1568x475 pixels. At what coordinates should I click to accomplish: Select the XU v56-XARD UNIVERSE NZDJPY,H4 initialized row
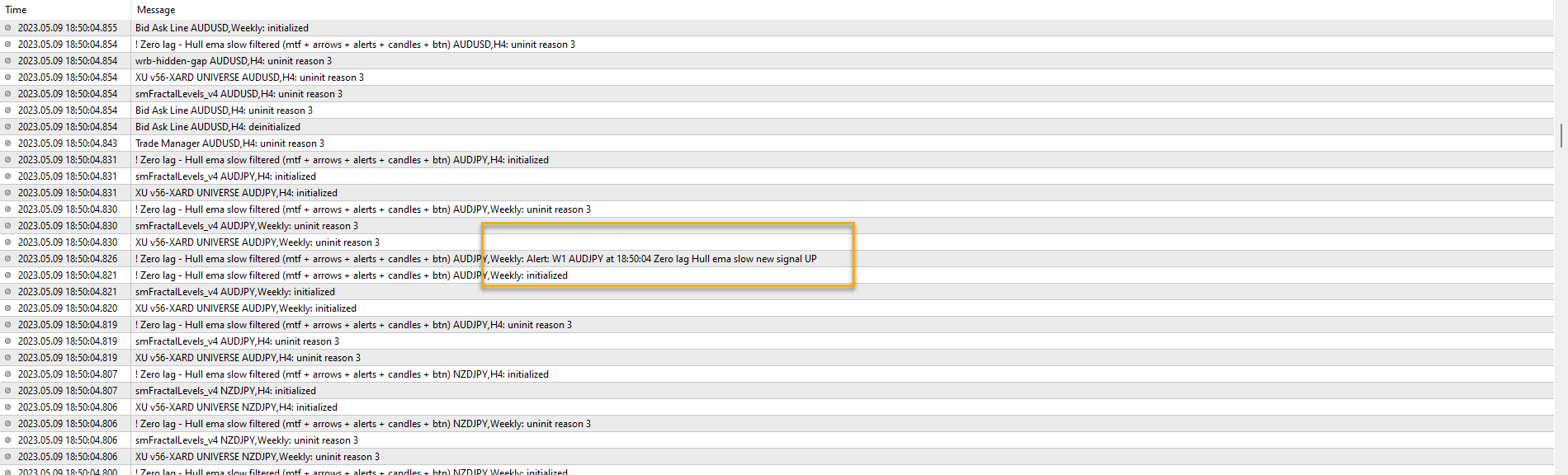click(x=236, y=407)
